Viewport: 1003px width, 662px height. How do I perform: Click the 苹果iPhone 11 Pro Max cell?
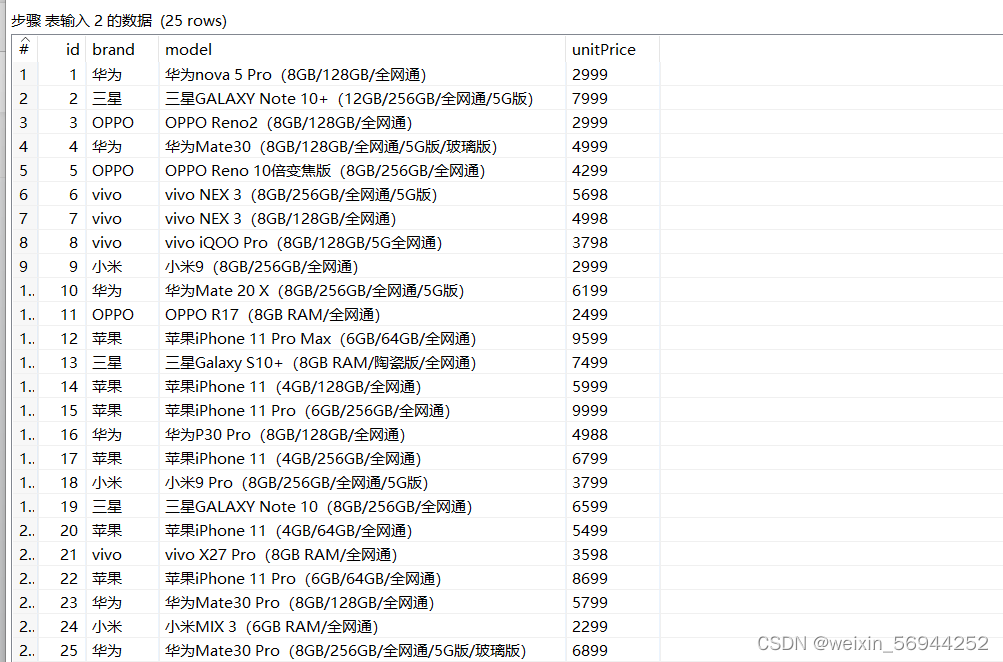click(x=320, y=338)
